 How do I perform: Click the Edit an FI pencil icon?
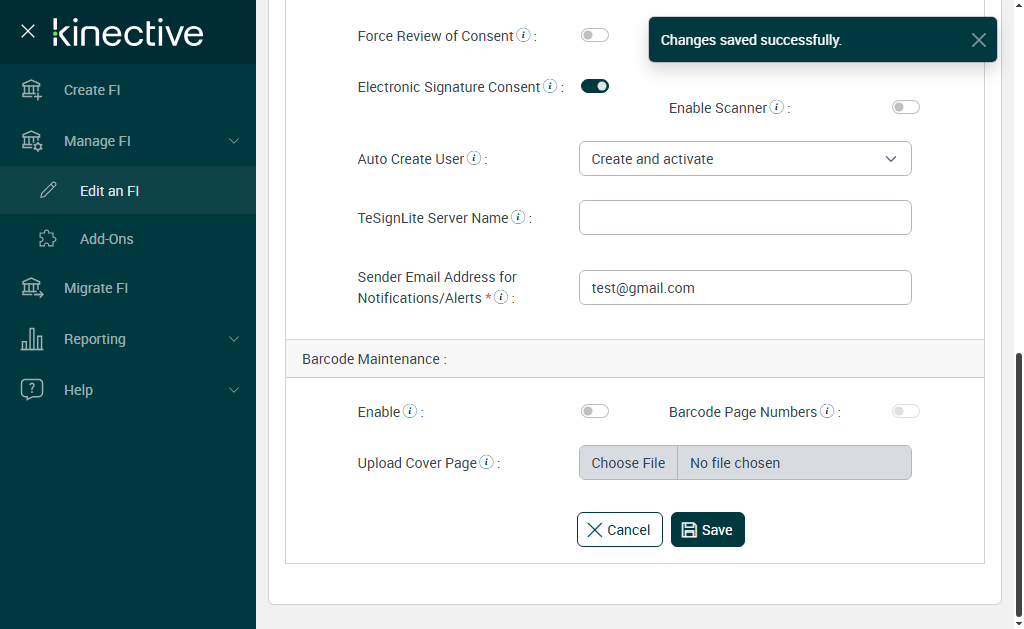(x=48, y=190)
